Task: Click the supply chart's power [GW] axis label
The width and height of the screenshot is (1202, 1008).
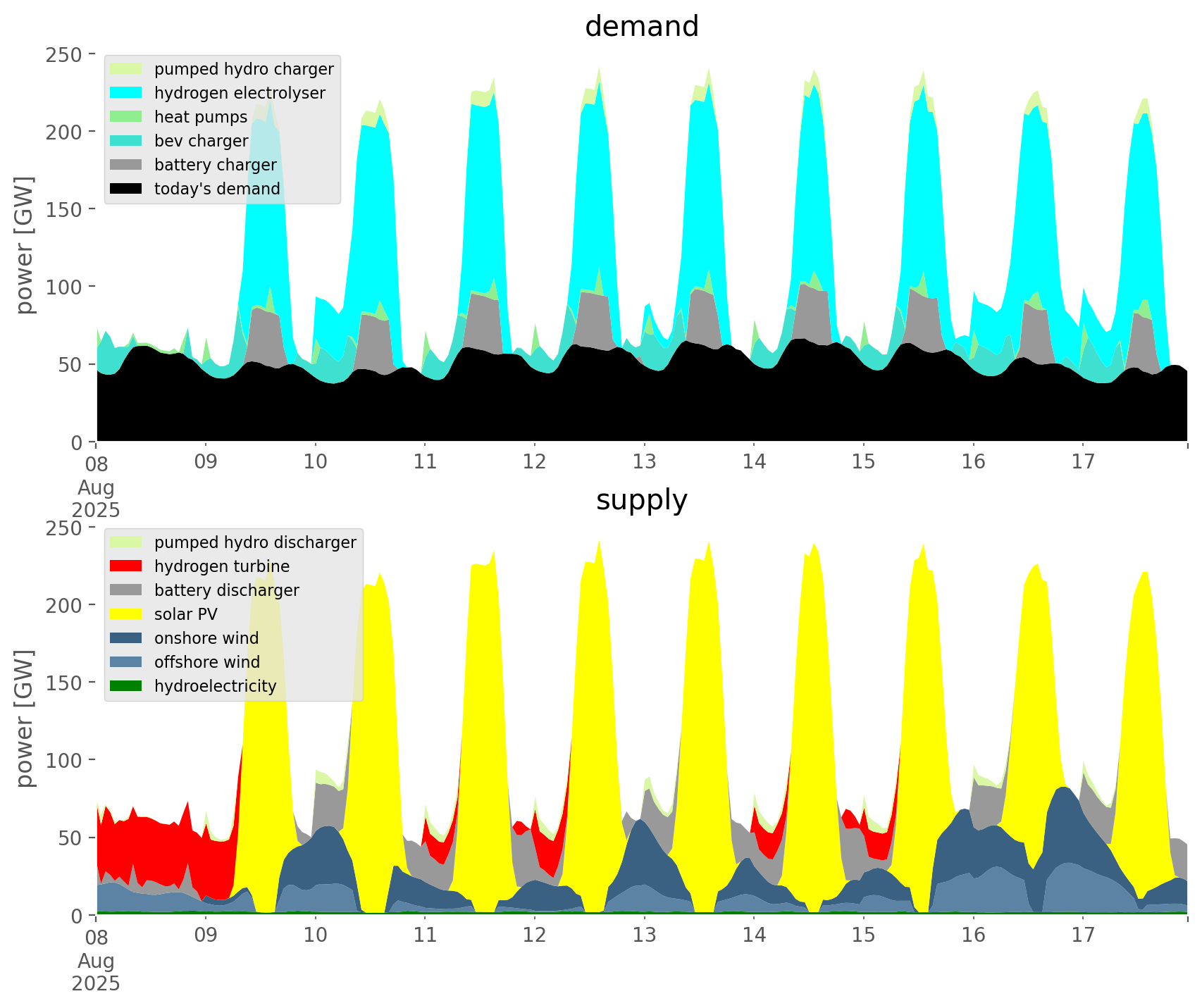Action: pos(25,718)
